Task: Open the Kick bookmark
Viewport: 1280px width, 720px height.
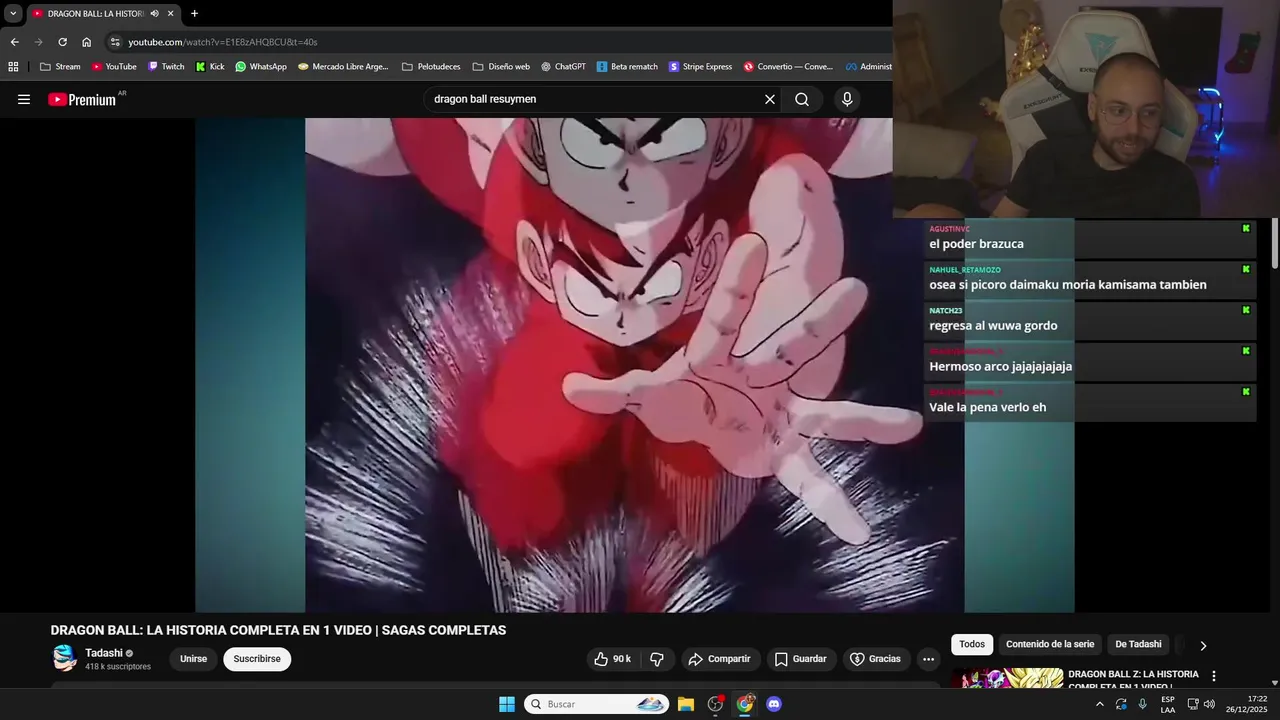Action: pyautogui.click(x=210, y=67)
